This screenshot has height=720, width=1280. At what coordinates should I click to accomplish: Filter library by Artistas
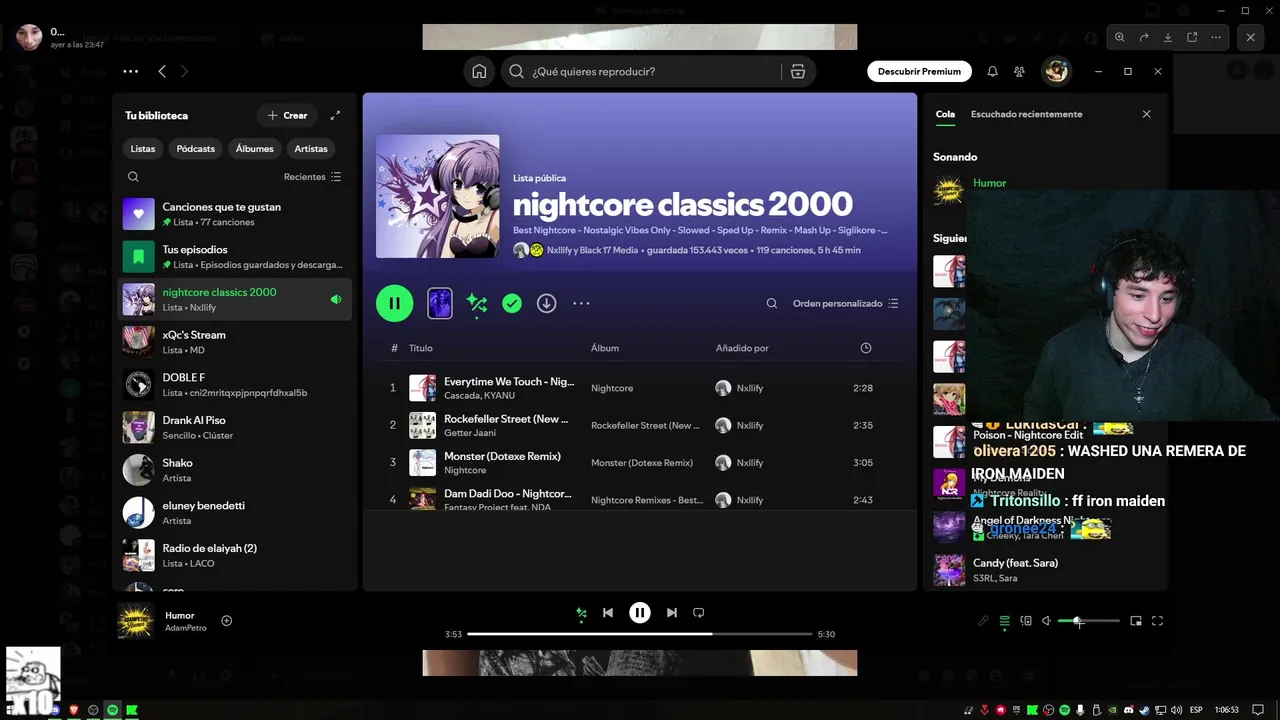[311, 148]
